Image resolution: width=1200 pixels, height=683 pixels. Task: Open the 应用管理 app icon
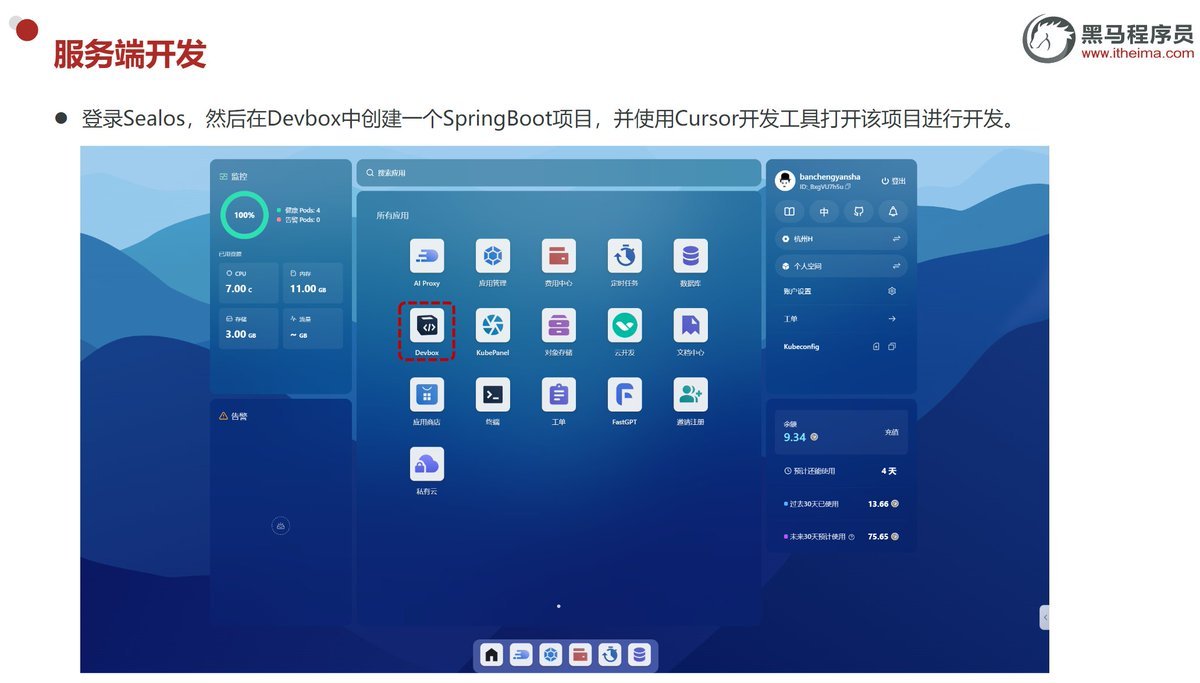point(492,256)
